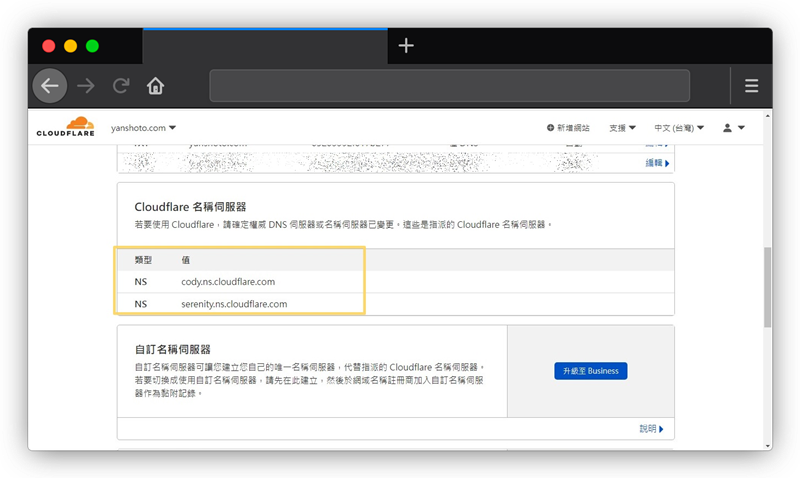Reload the page with the refresh icon
This screenshot has height=478, width=800.
[x=121, y=86]
